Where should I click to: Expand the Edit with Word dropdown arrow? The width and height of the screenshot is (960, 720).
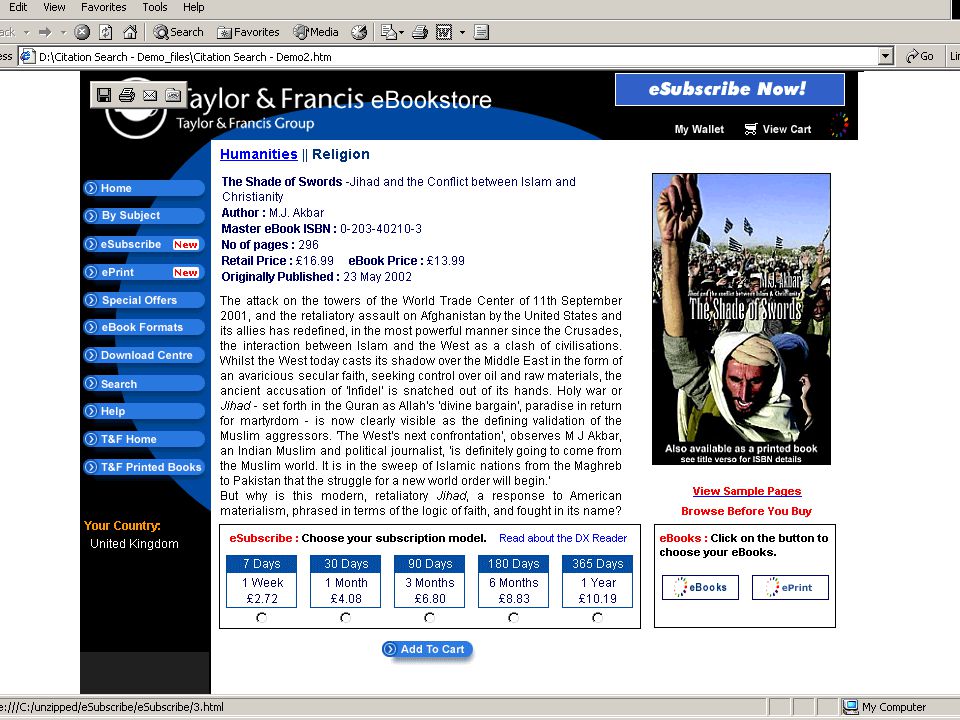[462, 32]
